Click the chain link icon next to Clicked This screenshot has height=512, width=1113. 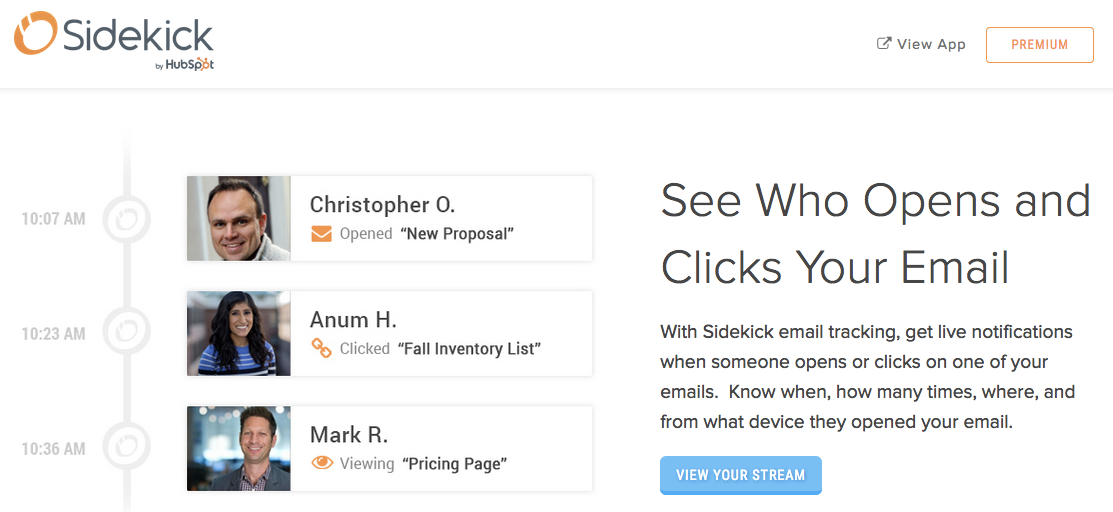[x=321, y=349]
